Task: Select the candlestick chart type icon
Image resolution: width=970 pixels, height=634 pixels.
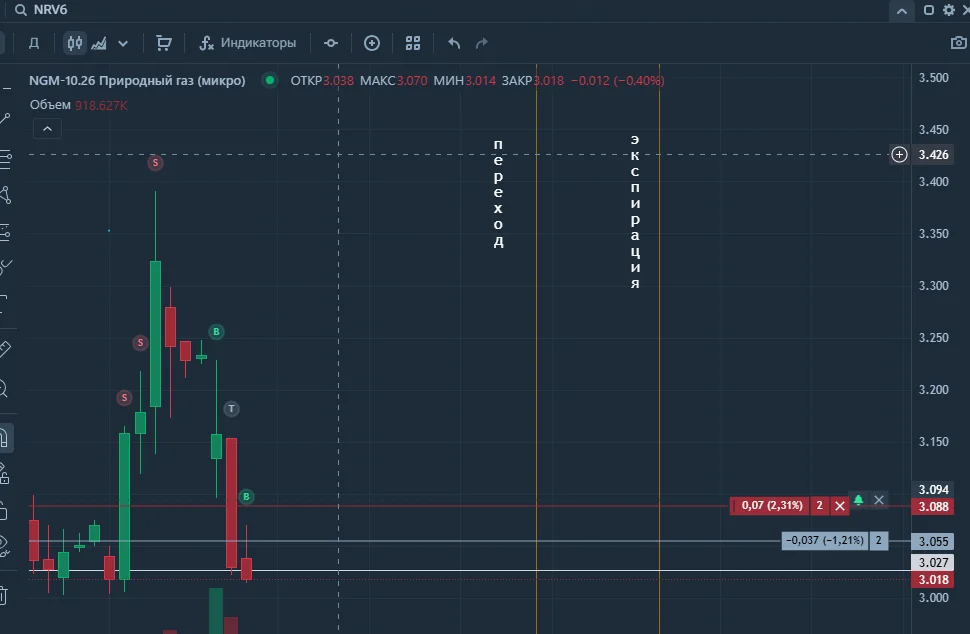Action: [75, 43]
